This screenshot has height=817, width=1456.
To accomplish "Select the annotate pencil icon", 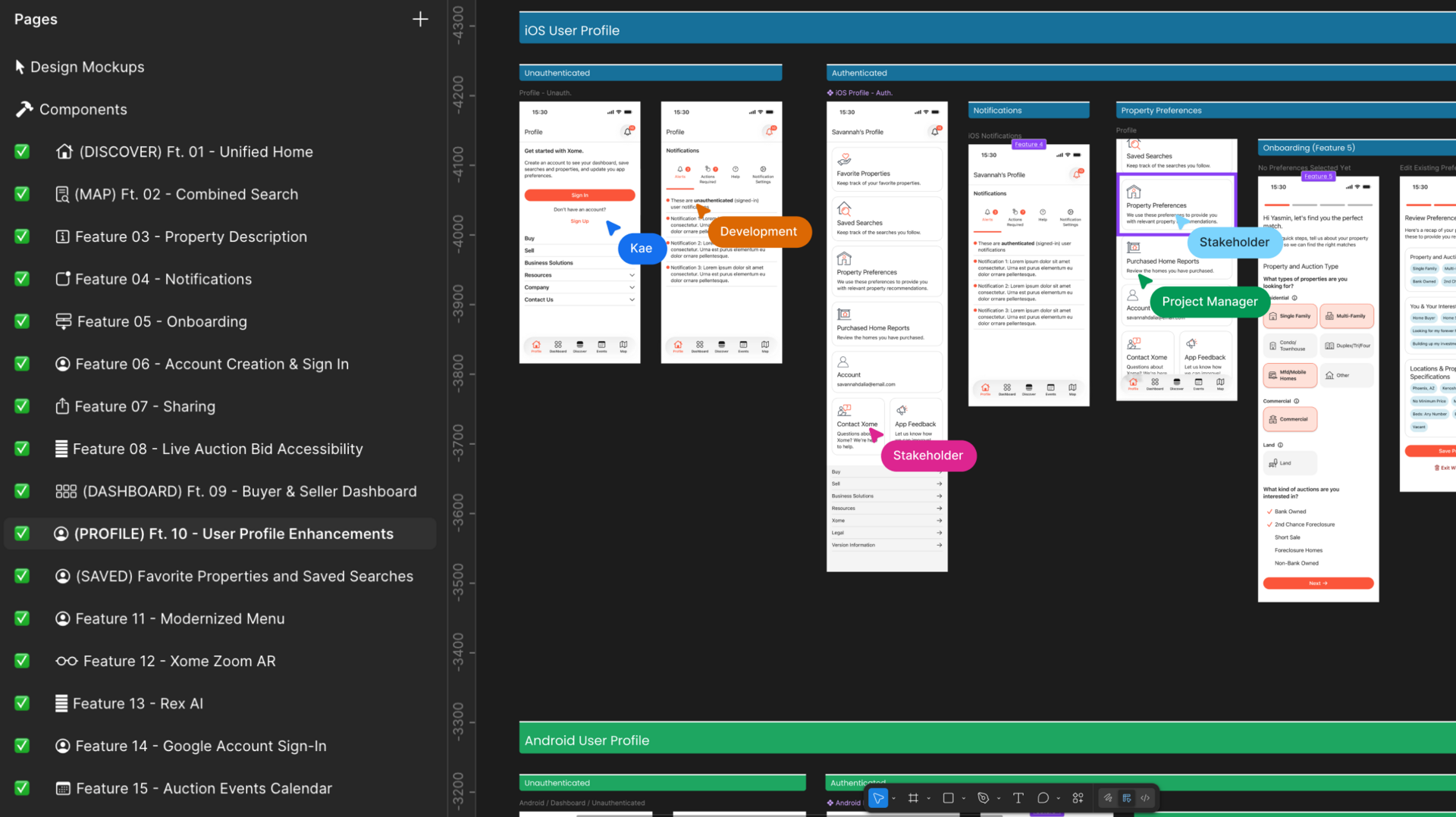I will [x=1108, y=798].
